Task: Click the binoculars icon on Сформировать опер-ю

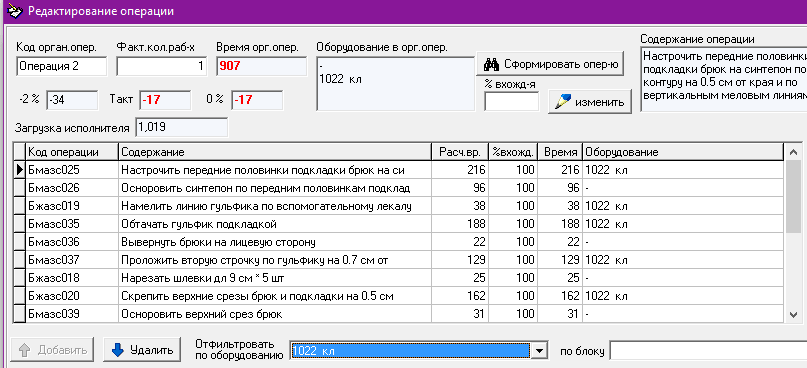Action: coord(492,65)
